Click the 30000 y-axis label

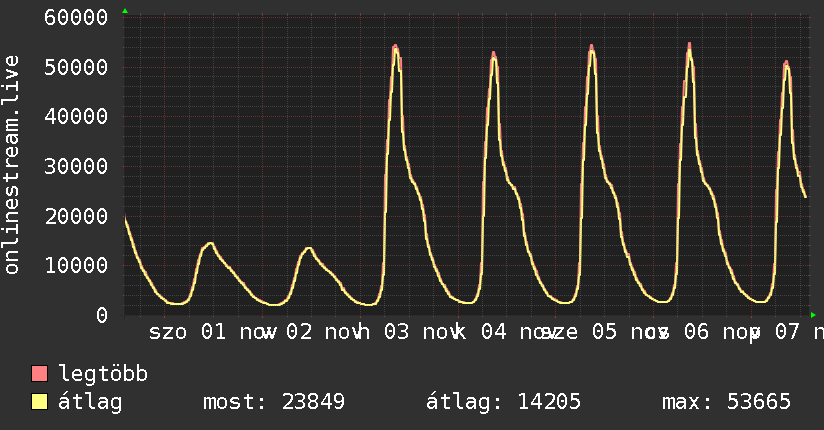pyautogui.click(x=76, y=167)
